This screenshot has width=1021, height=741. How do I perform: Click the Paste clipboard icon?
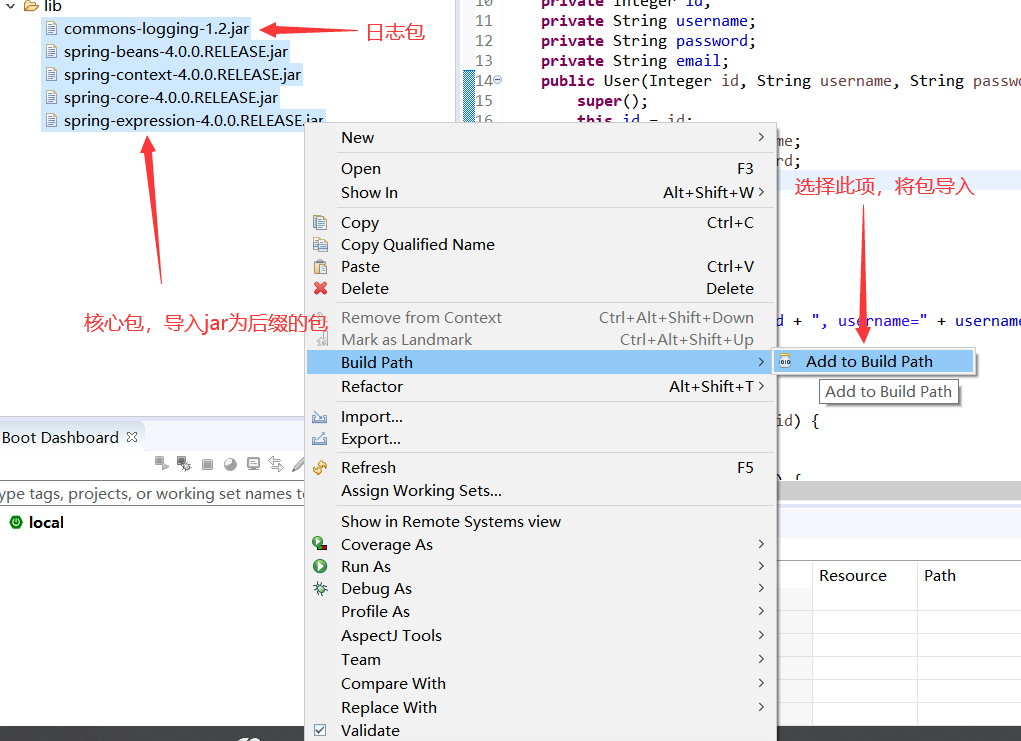[320, 267]
